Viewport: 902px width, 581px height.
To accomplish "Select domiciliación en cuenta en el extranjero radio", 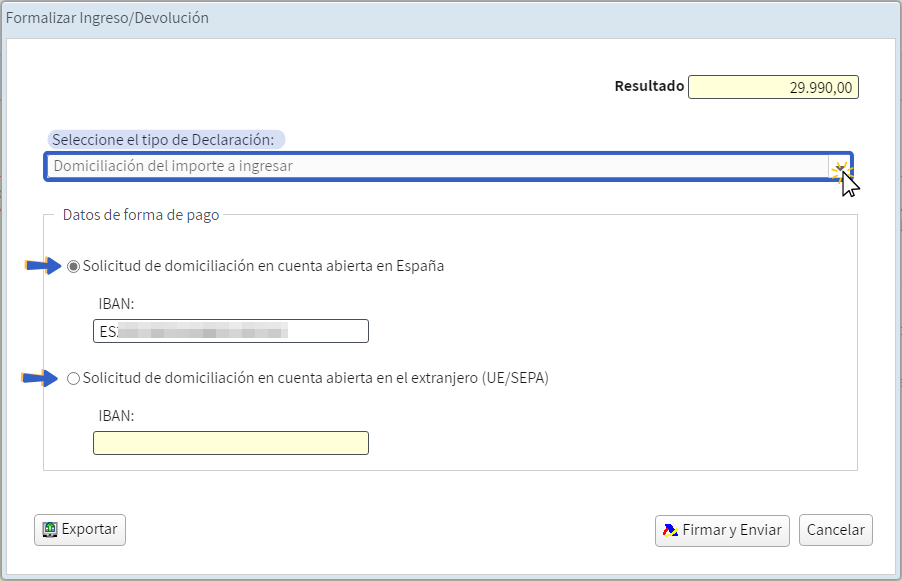I will (x=73, y=379).
